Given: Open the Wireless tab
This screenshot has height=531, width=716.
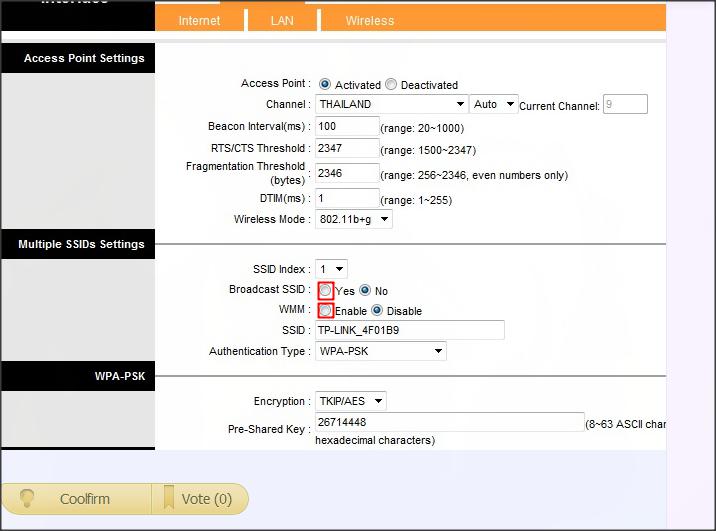Looking at the screenshot, I should click(x=370, y=21).
